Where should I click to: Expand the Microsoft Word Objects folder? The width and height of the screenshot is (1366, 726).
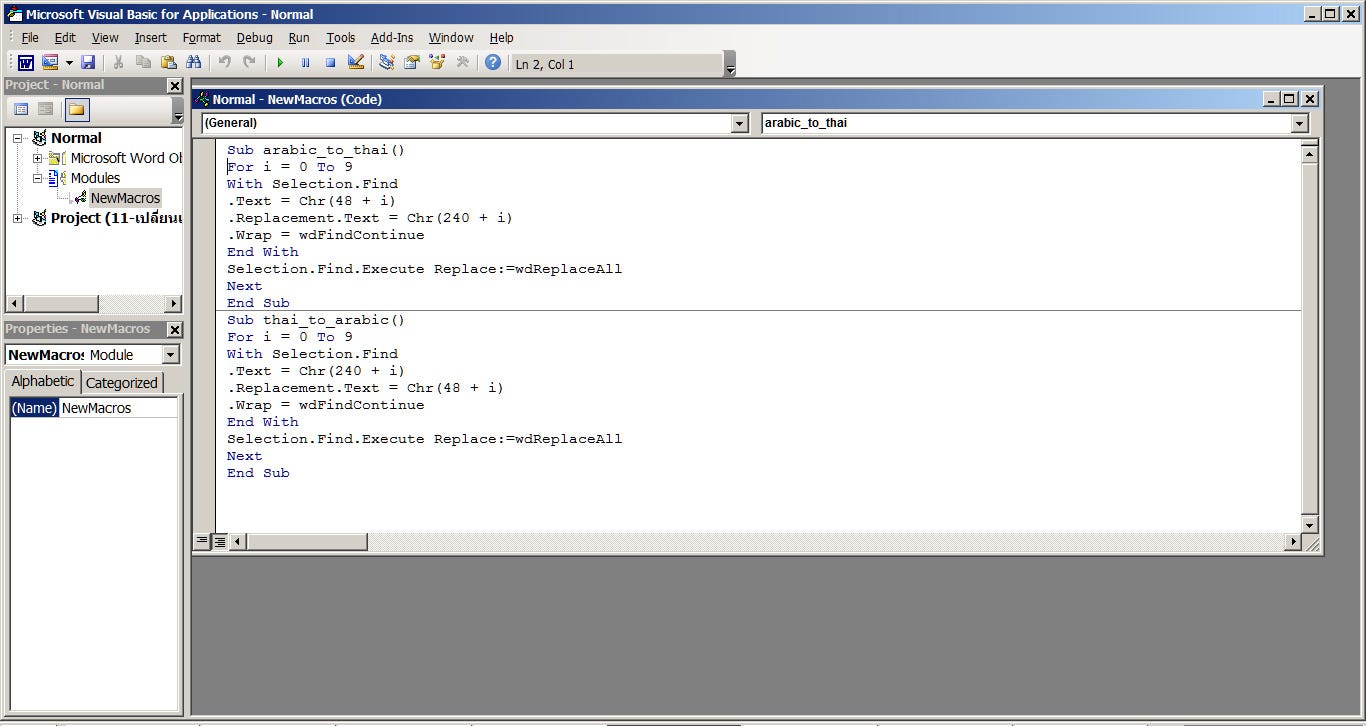(x=37, y=158)
